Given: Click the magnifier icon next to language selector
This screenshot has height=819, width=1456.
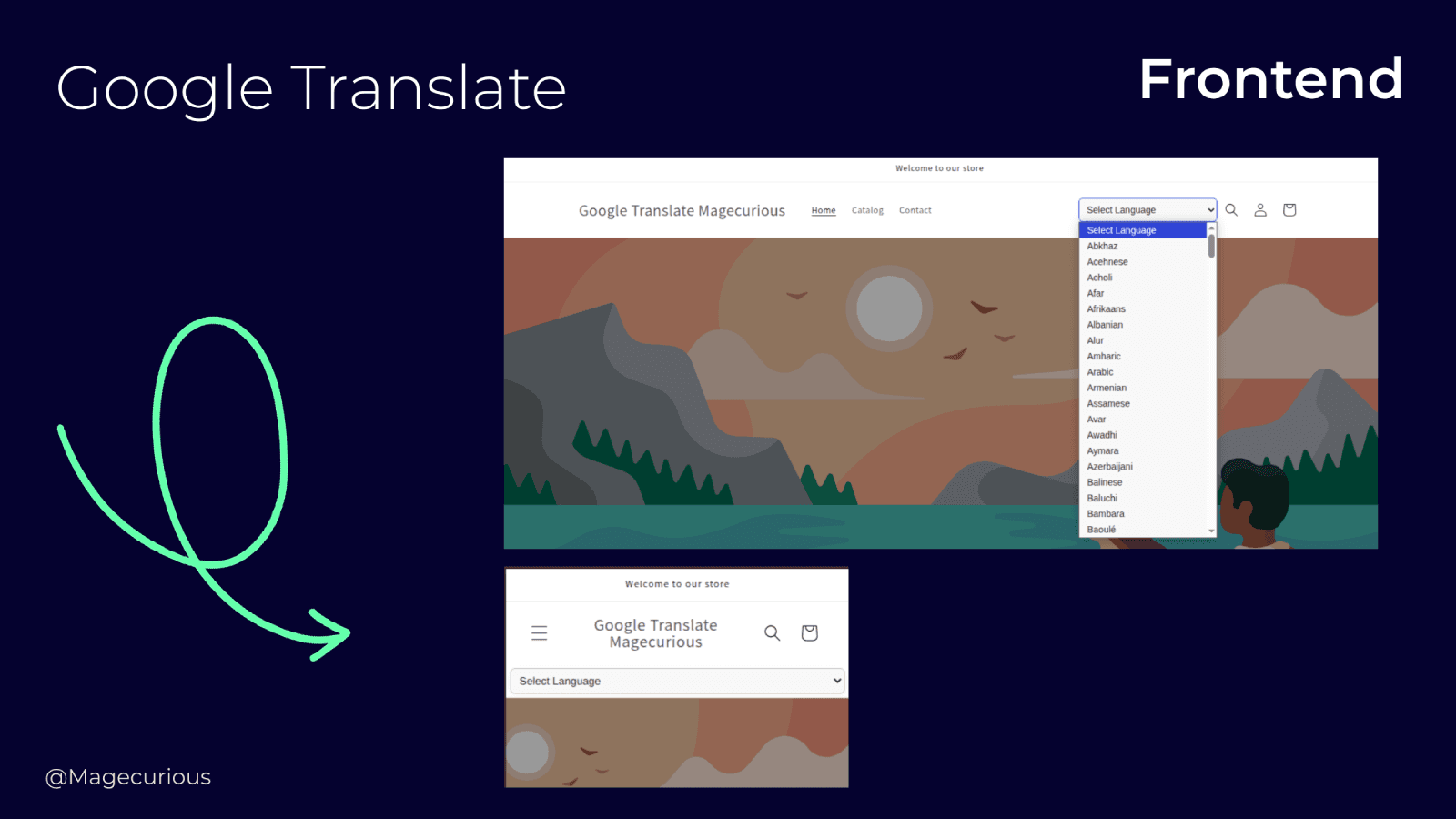Looking at the screenshot, I should click(x=1231, y=209).
